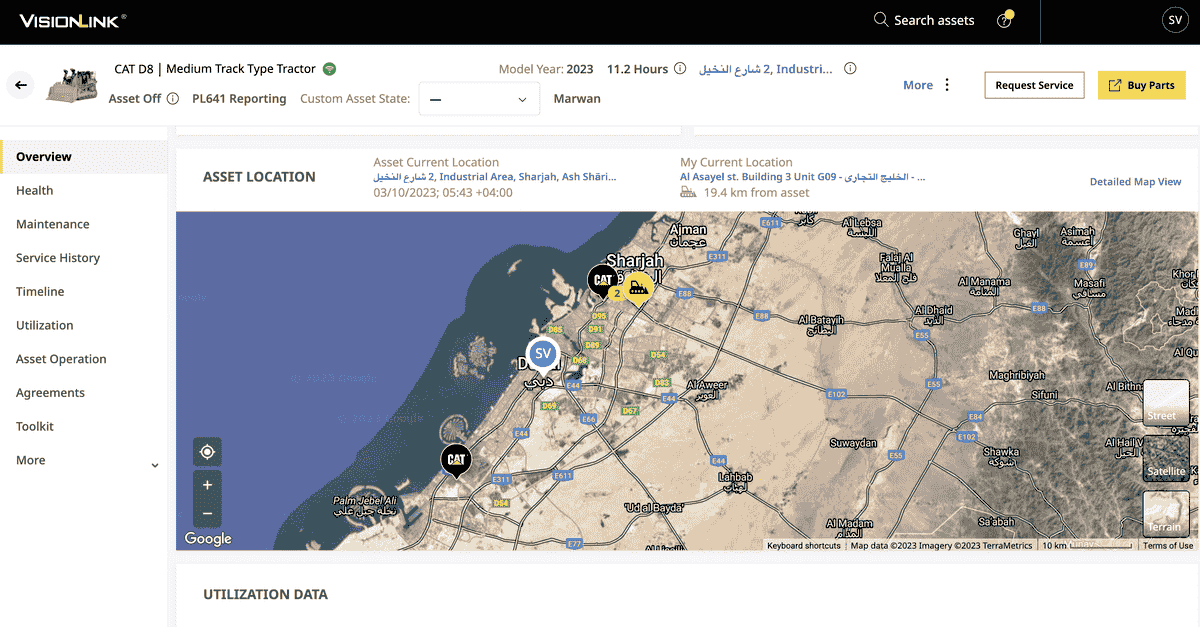Viewport: 1200px width, 627px height.
Task: Switch map to Satellite view
Action: pyautogui.click(x=1165, y=458)
